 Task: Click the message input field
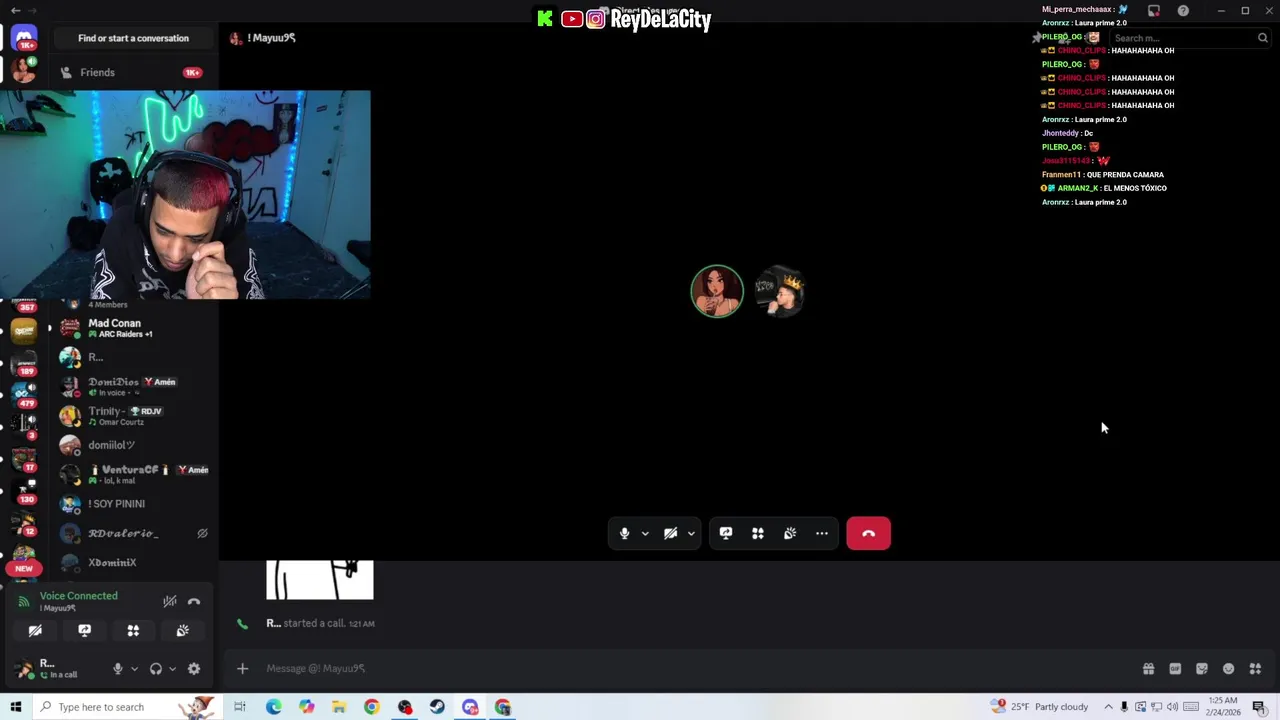[700, 669]
